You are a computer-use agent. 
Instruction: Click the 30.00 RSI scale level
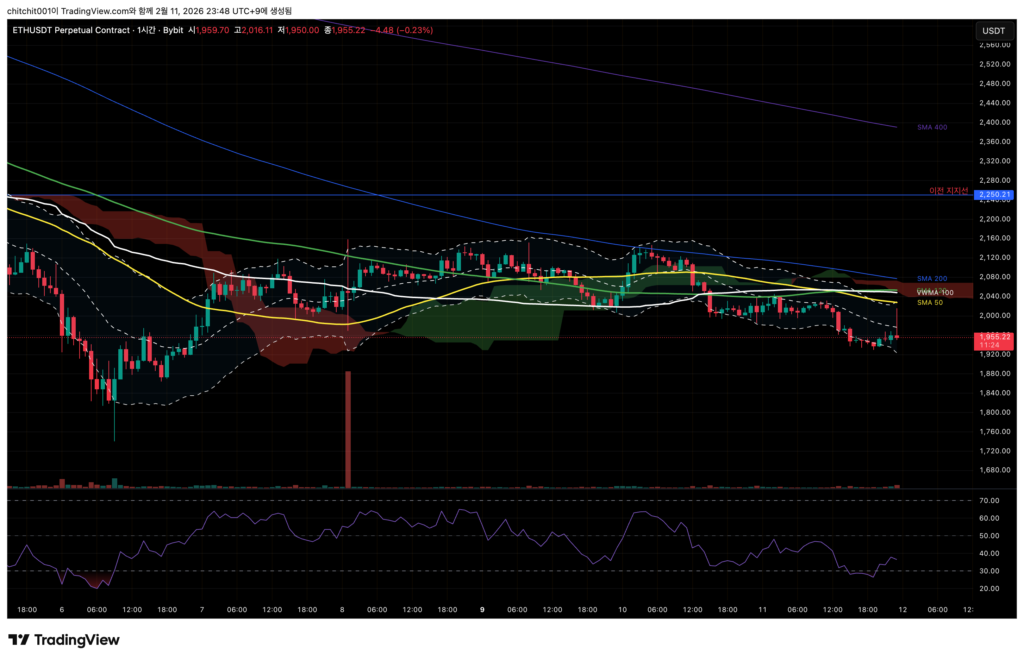click(990, 571)
